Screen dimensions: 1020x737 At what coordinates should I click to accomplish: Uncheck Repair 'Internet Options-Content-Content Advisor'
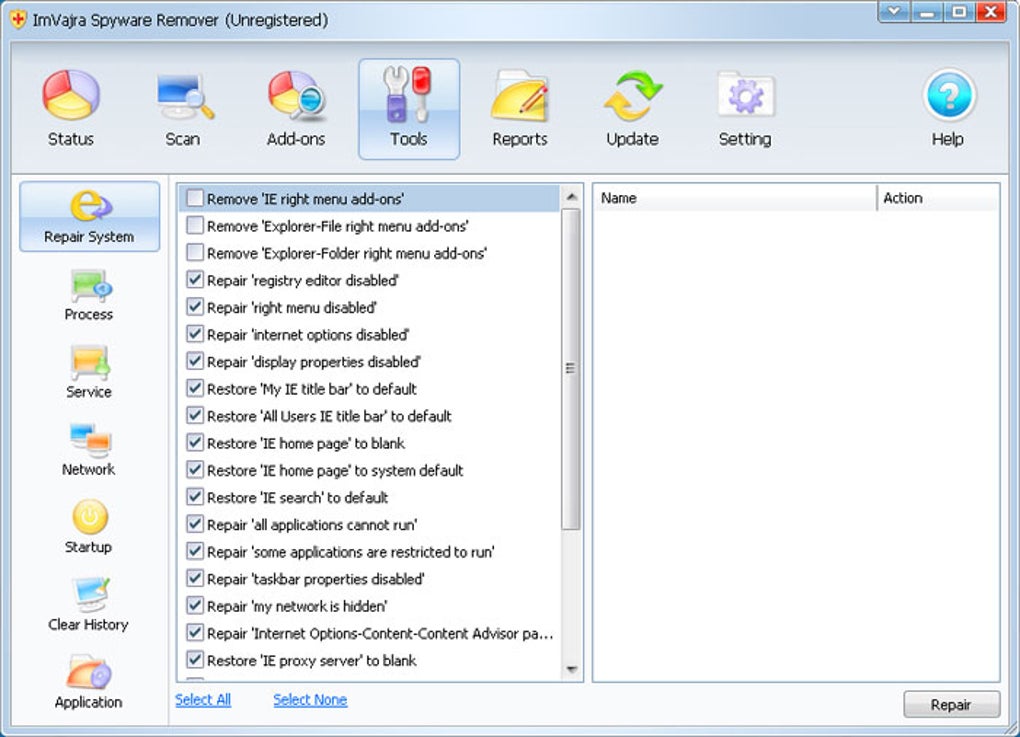pos(195,632)
